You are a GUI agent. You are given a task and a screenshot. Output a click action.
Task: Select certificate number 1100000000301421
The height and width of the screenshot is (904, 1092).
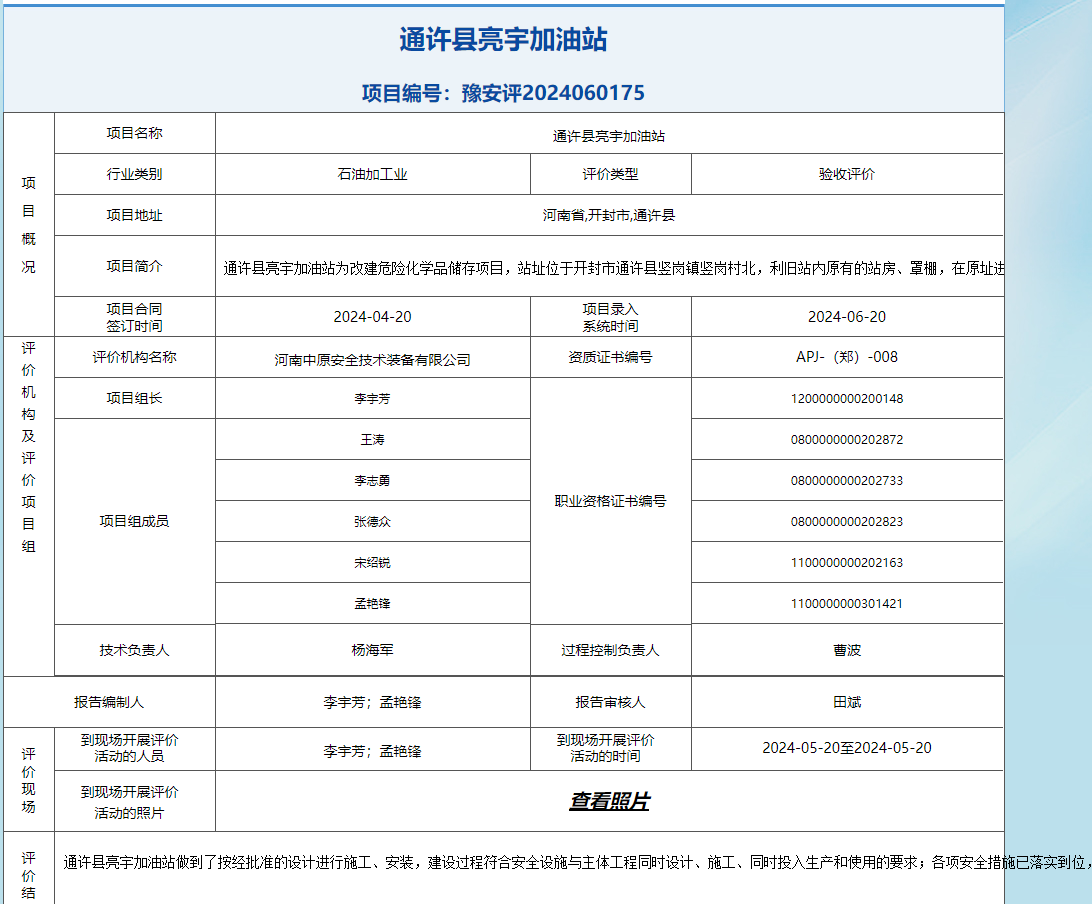(x=847, y=604)
